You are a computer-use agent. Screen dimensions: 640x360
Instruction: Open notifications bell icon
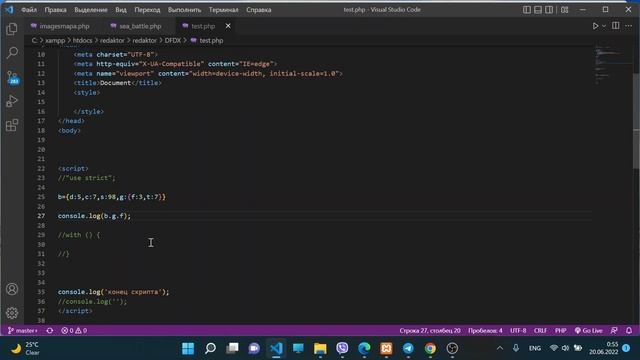629,330
